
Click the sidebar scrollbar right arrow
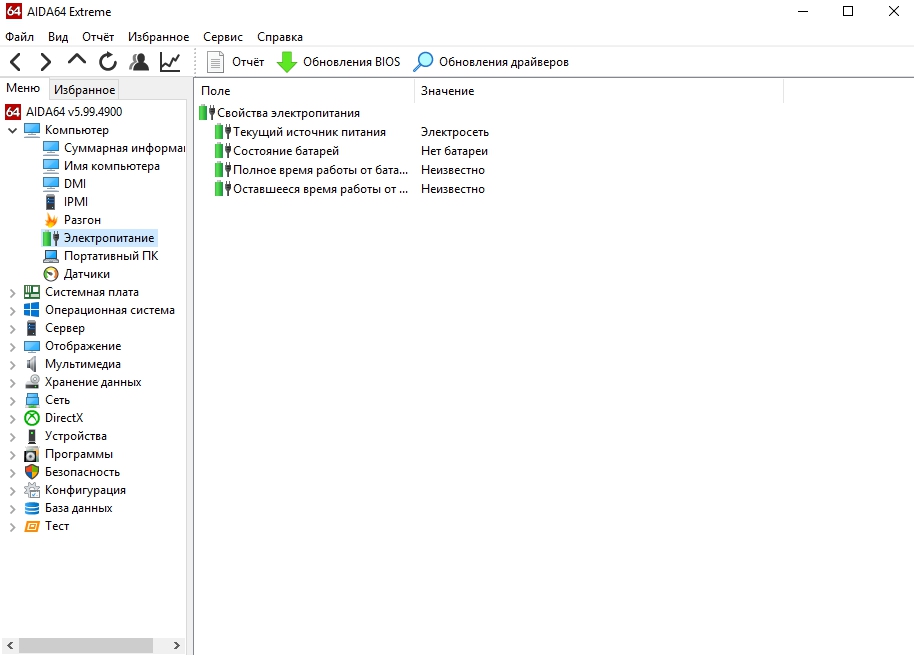point(177,645)
